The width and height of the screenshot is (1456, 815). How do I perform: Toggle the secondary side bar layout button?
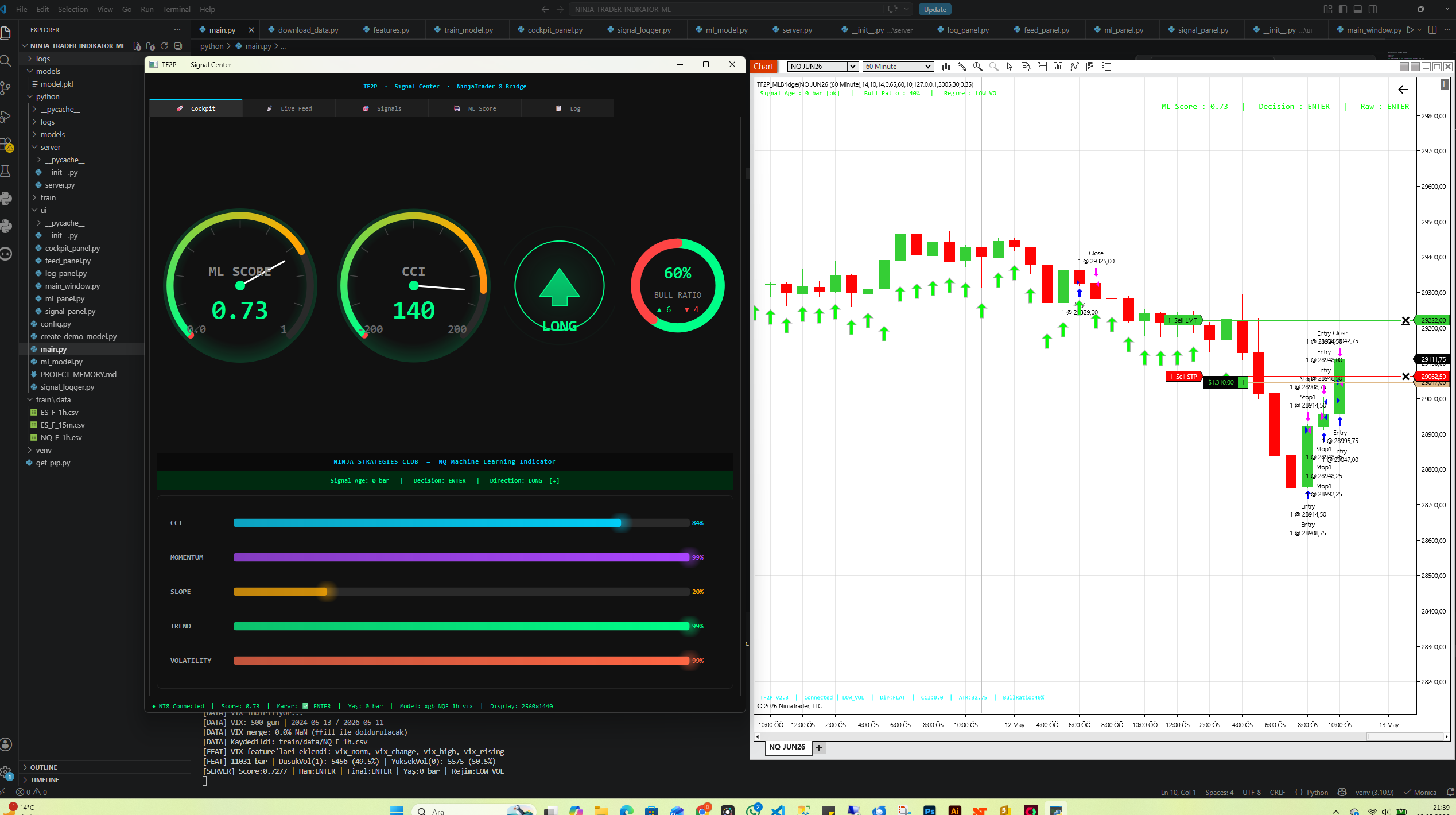1373,9
